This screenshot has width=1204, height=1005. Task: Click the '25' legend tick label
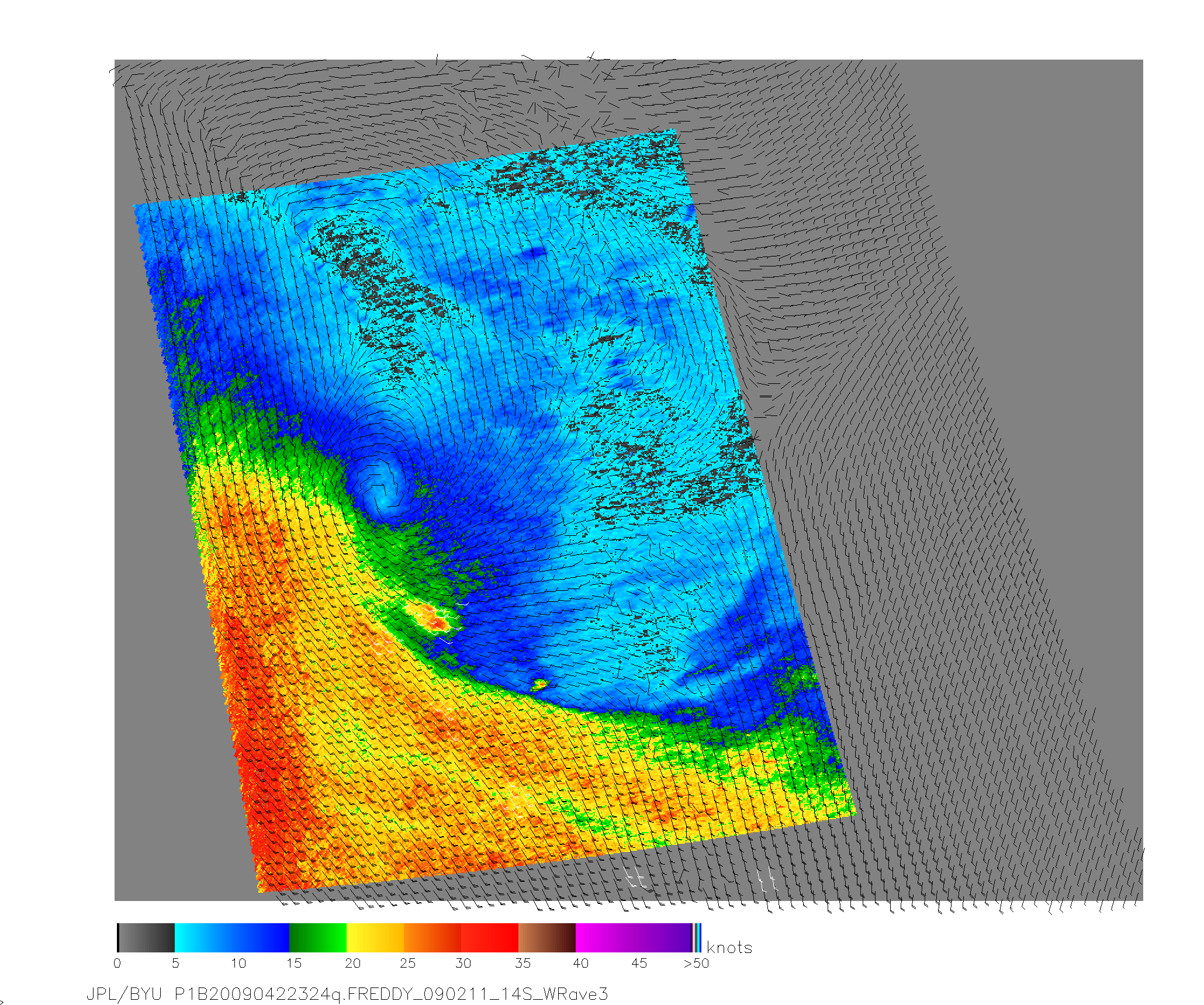[408, 963]
